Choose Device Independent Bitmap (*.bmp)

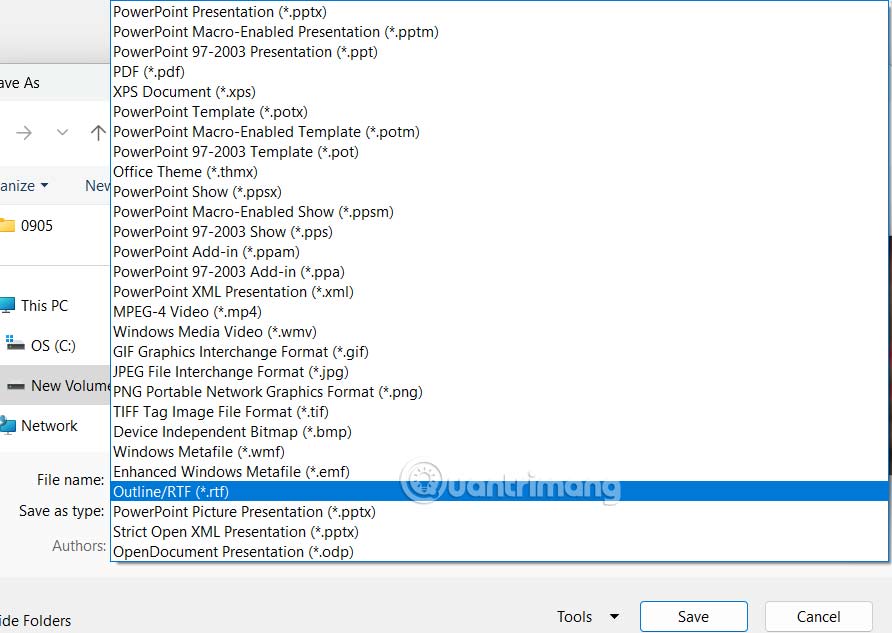pos(499,432)
